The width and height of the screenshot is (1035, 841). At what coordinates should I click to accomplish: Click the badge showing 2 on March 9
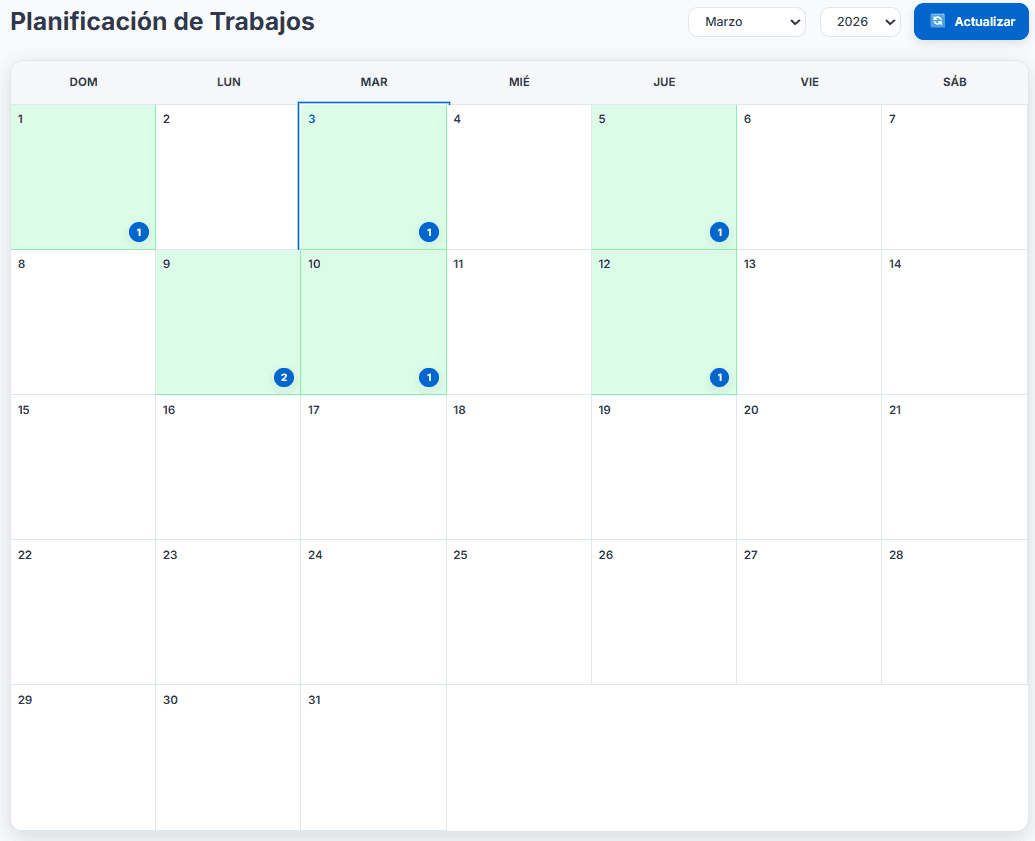284,377
